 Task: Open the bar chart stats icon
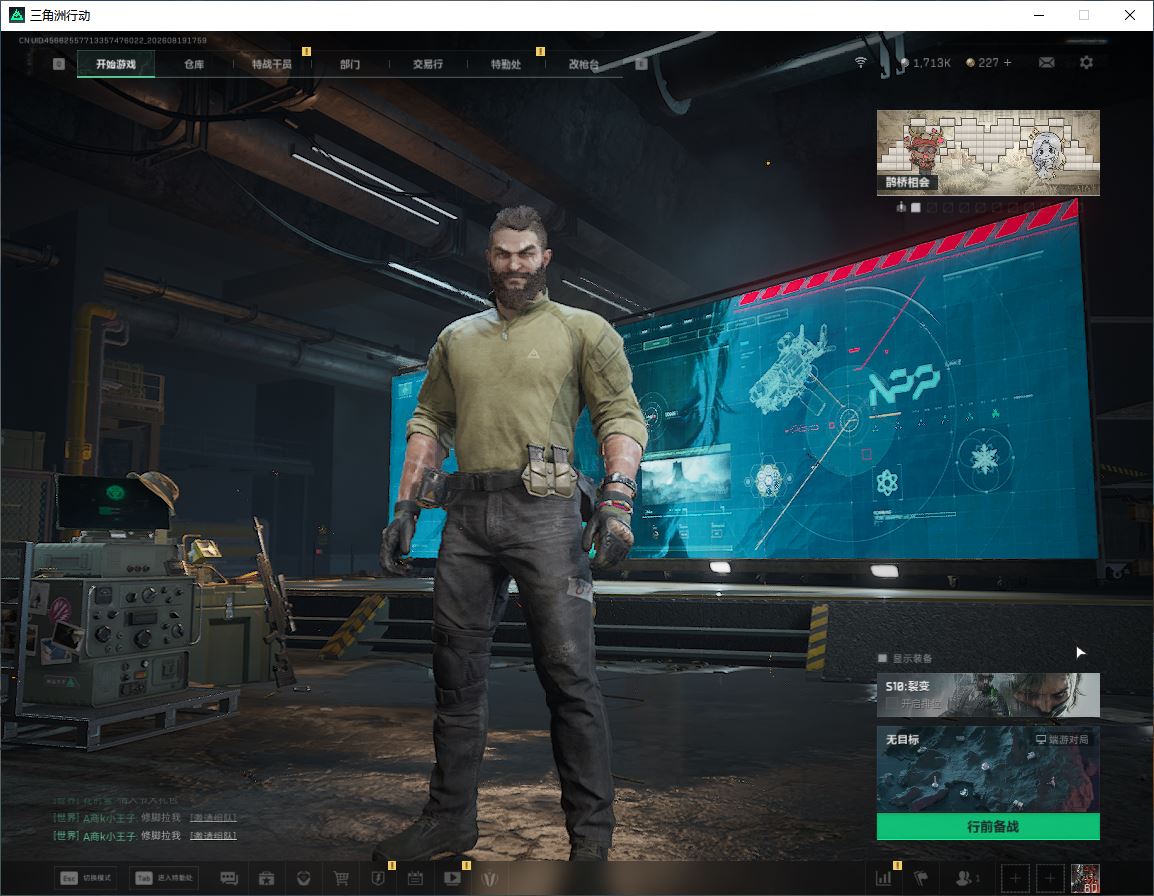click(883, 878)
